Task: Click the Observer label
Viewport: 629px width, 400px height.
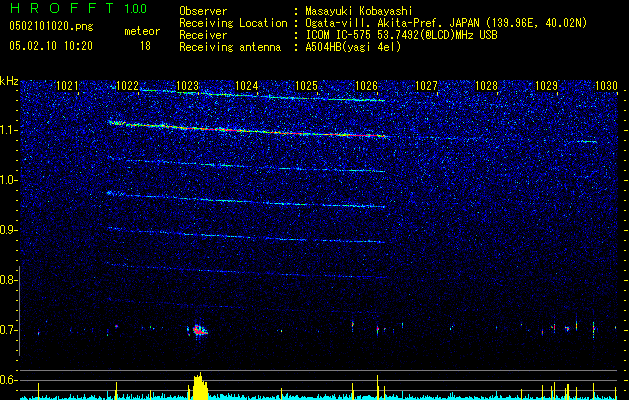Action: tap(203, 11)
